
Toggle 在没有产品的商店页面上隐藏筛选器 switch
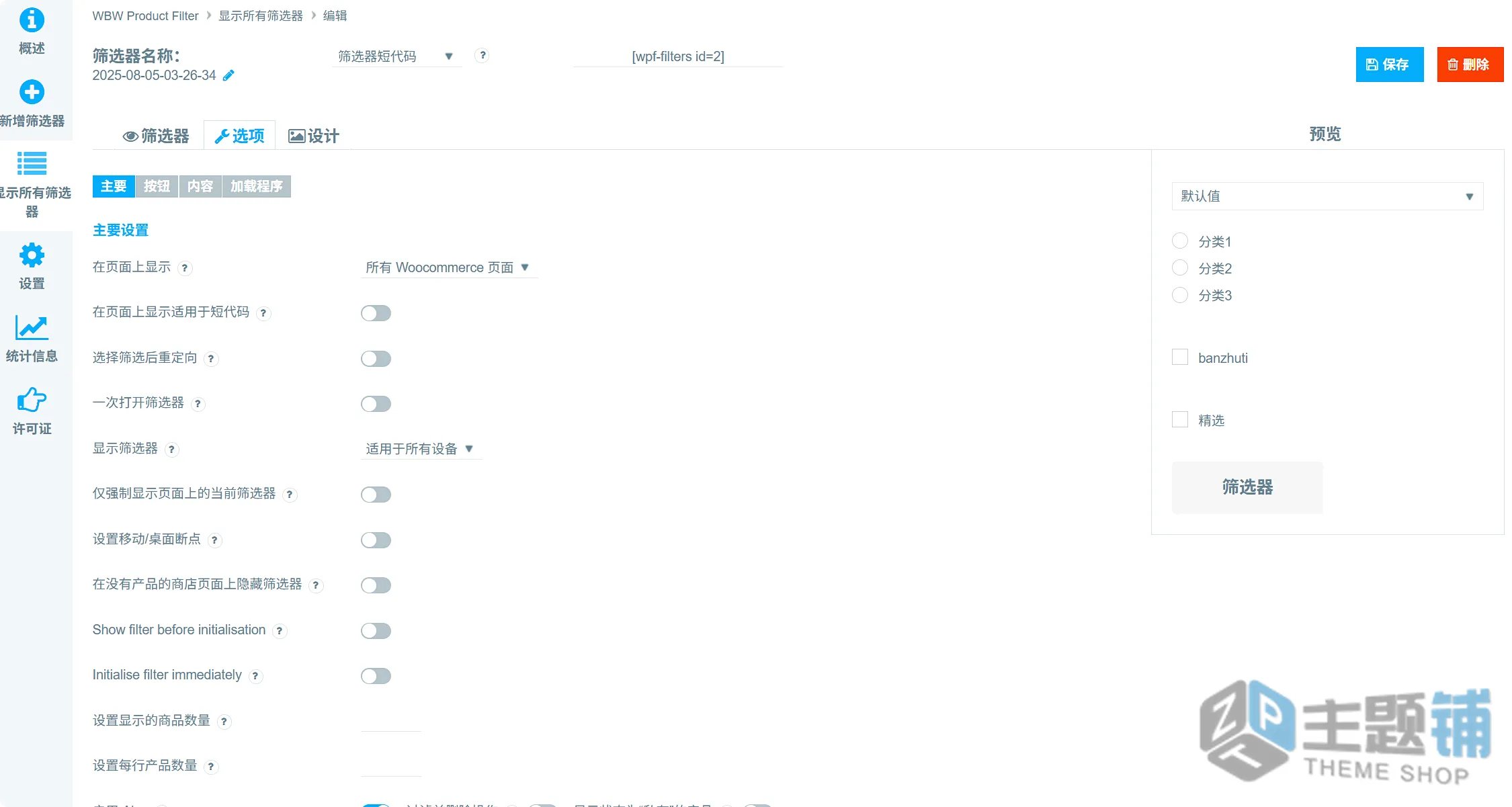(376, 585)
